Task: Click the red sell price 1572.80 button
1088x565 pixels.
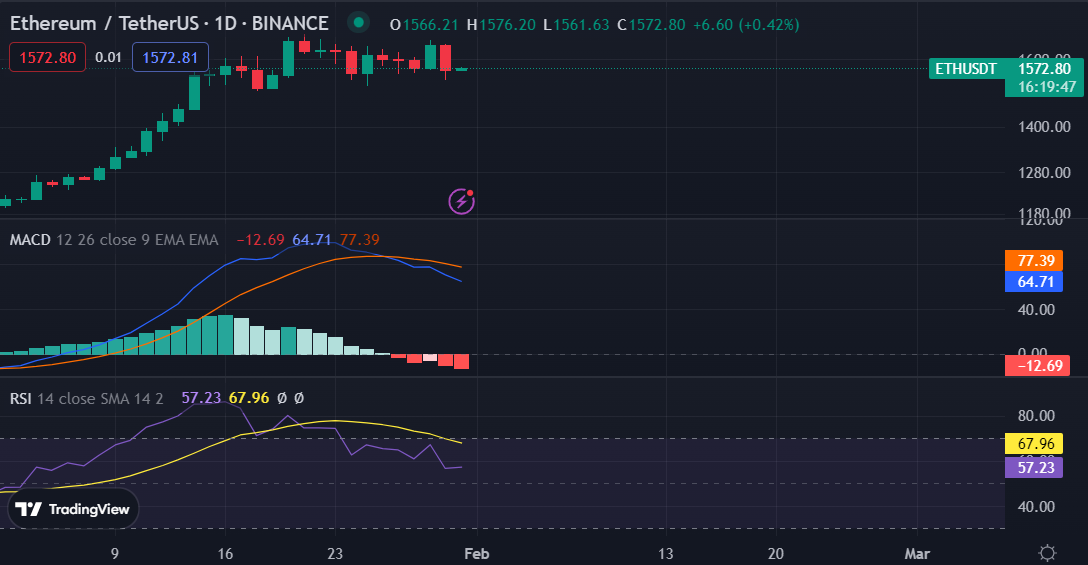Action: pyautogui.click(x=47, y=57)
